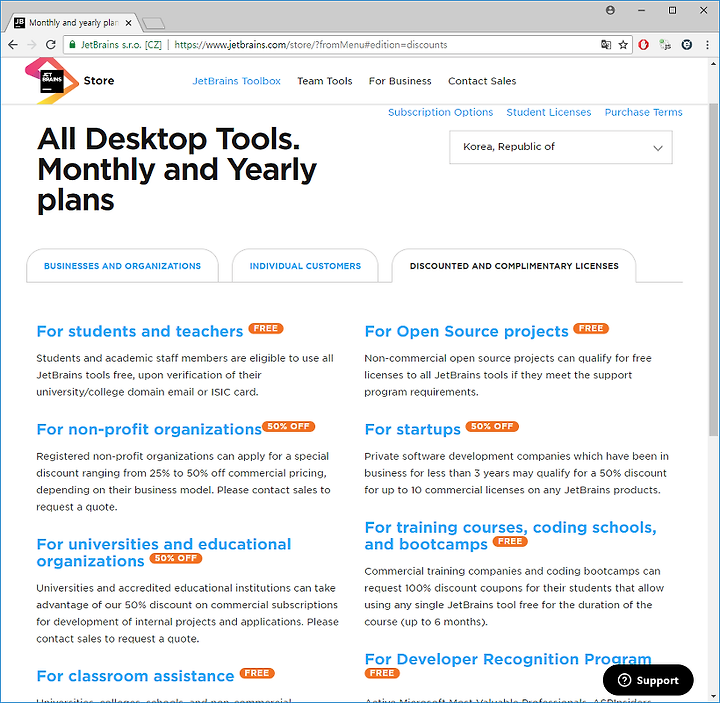This screenshot has width=720, height=703.
Task: Click the JetBrains logo in header
Action: pyautogui.click(x=51, y=81)
